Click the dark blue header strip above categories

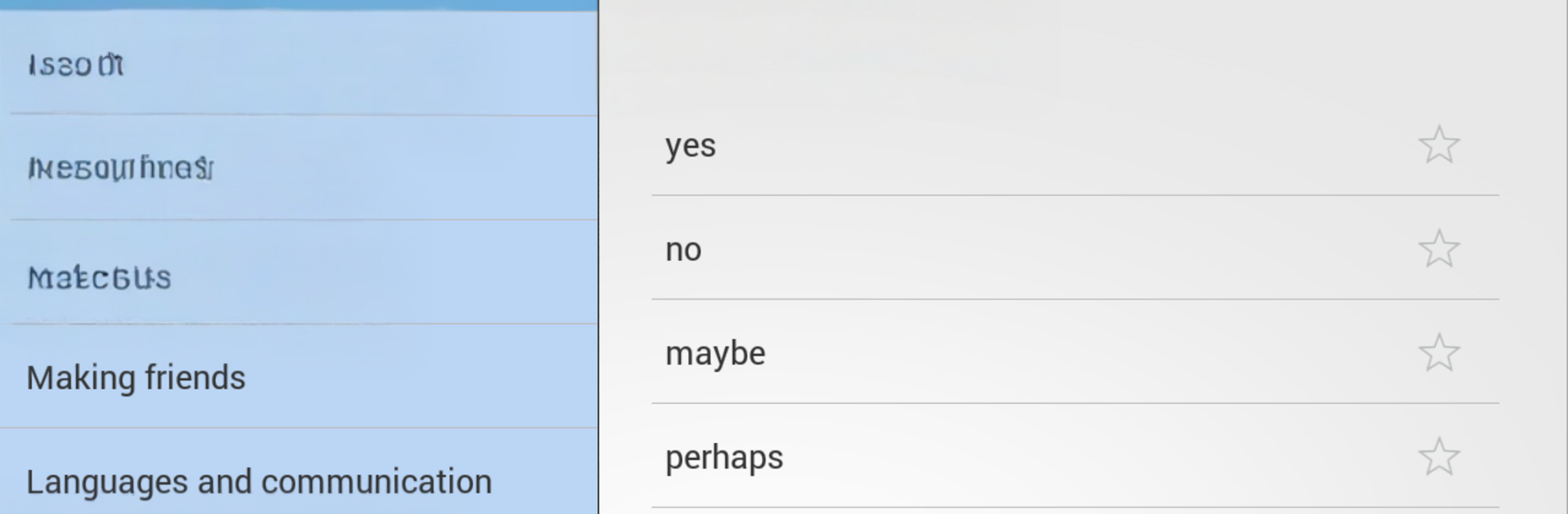(299, 5)
